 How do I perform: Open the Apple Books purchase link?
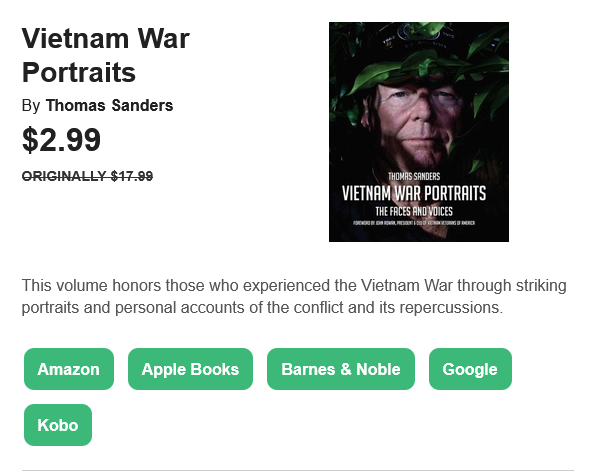tap(190, 369)
